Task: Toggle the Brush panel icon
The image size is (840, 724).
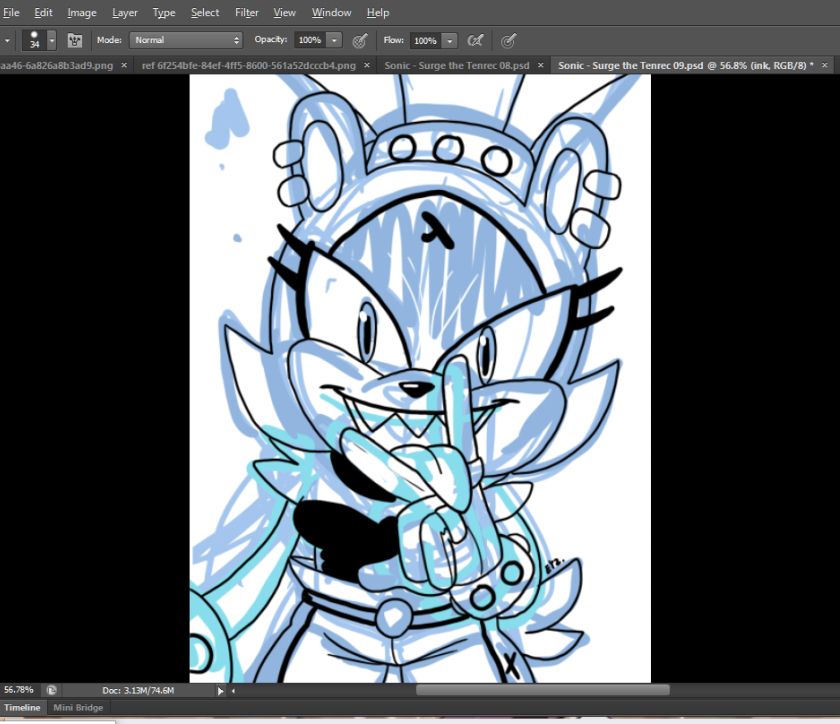Action: 74,40
